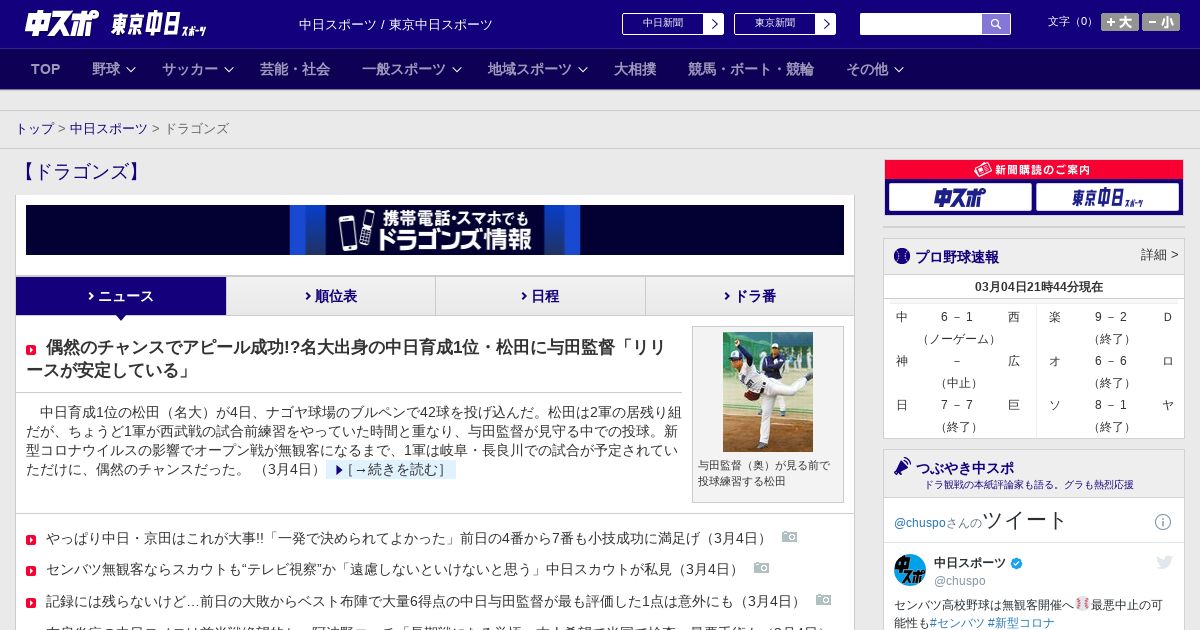Viewport: 1200px width, 630px height.
Task: Click the 中スポ subscription button
Action: coord(960,197)
